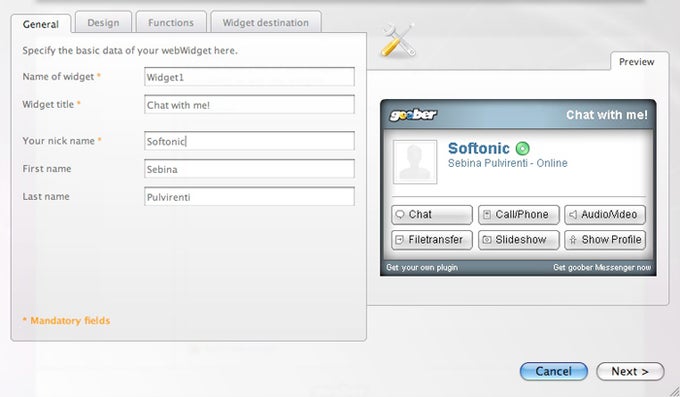Click the wrench and screwdriver tools icon

(x=398, y=40)
